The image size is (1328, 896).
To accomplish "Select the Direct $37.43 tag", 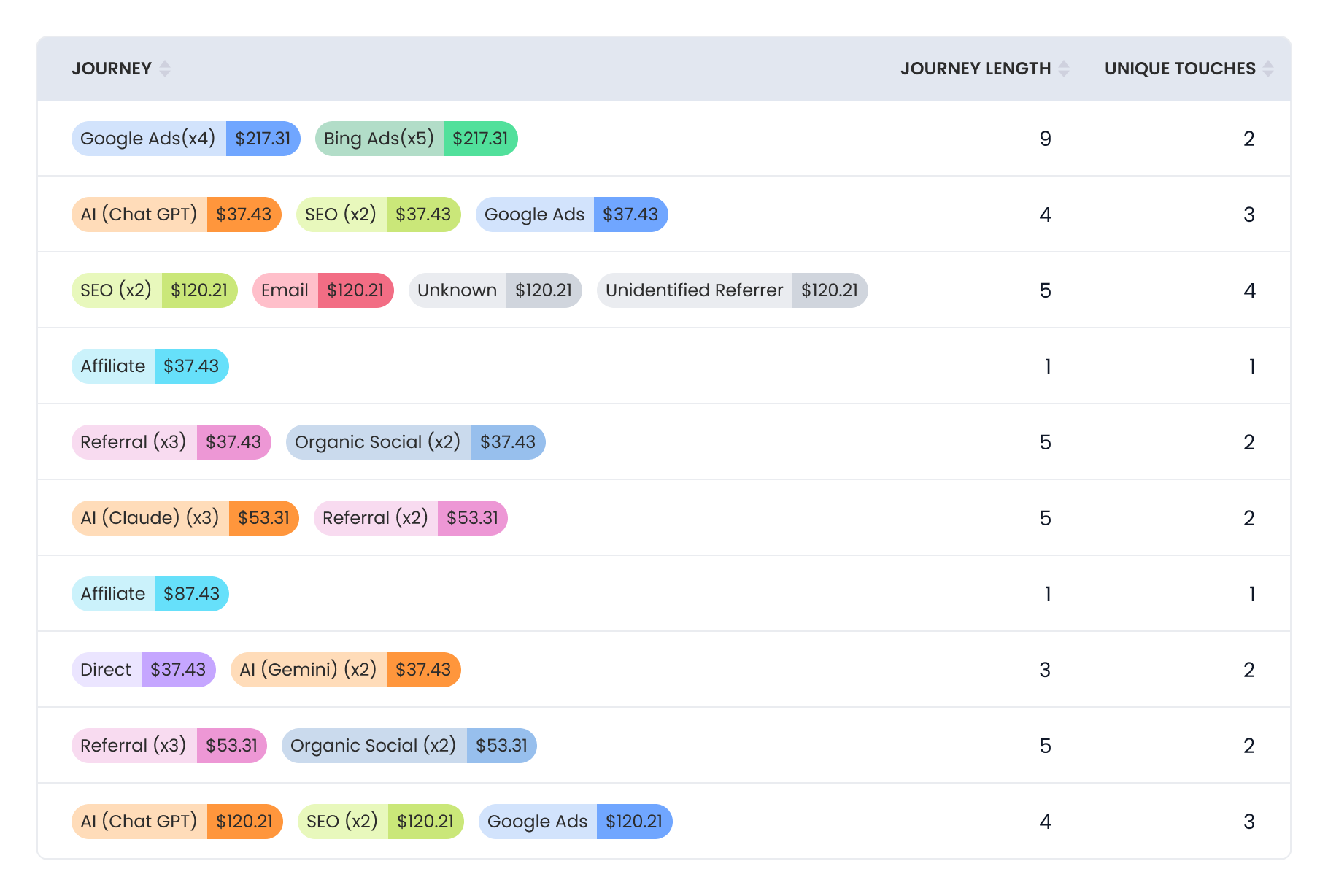I will point(144,670).
